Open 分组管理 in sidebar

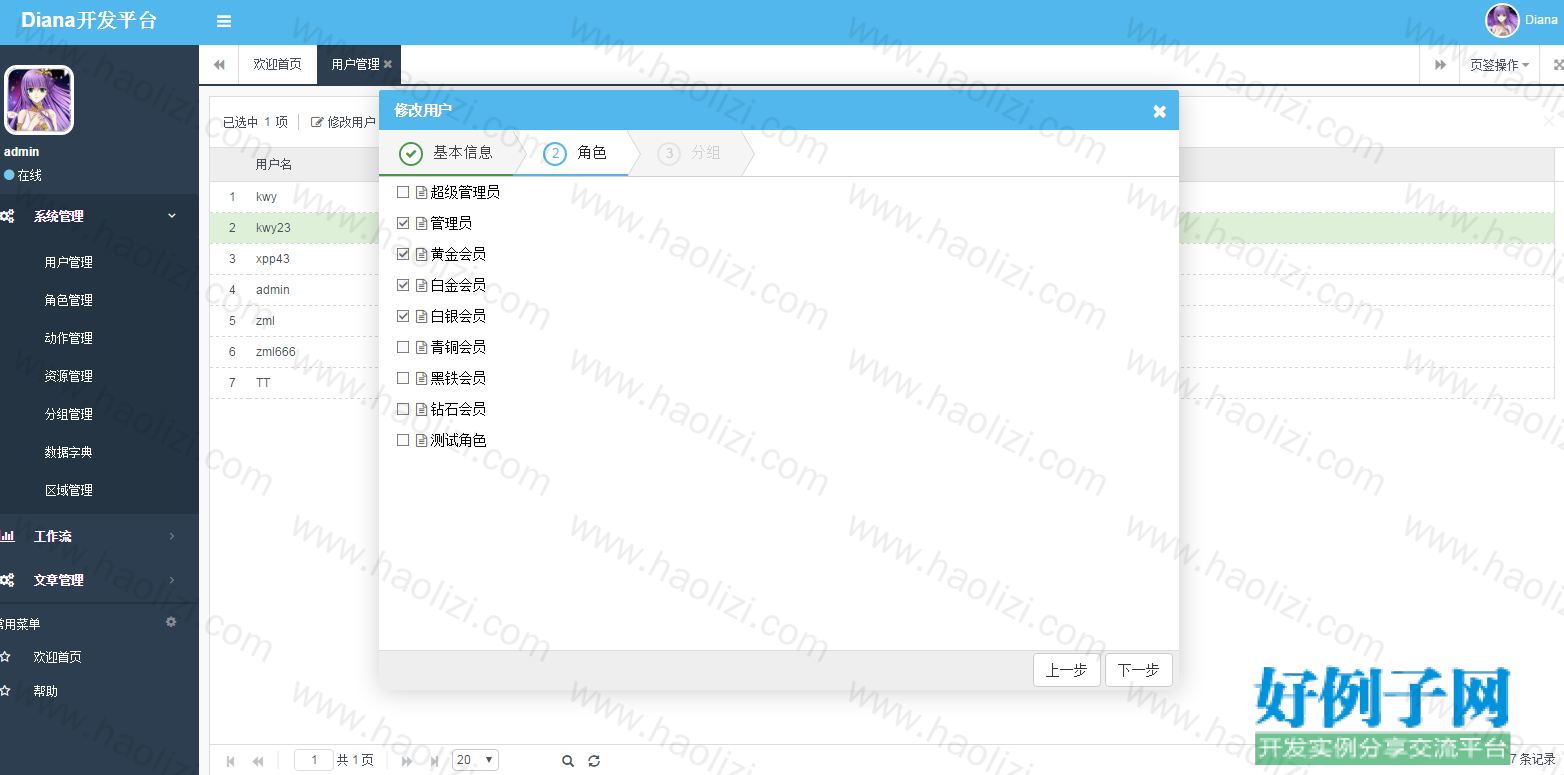click(x=69, y=414)
